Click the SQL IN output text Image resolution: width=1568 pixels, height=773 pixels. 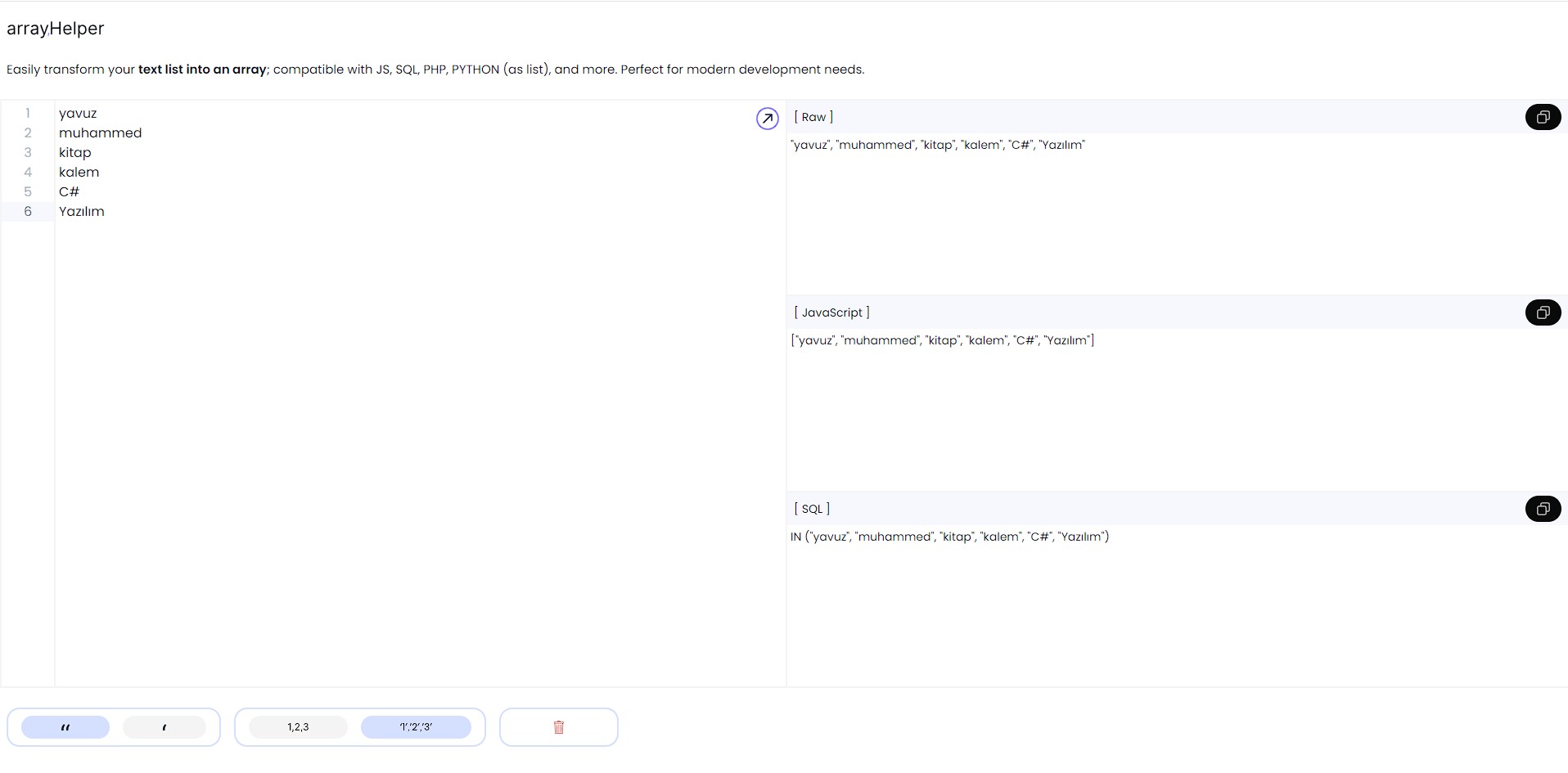[x=949, y=537]
